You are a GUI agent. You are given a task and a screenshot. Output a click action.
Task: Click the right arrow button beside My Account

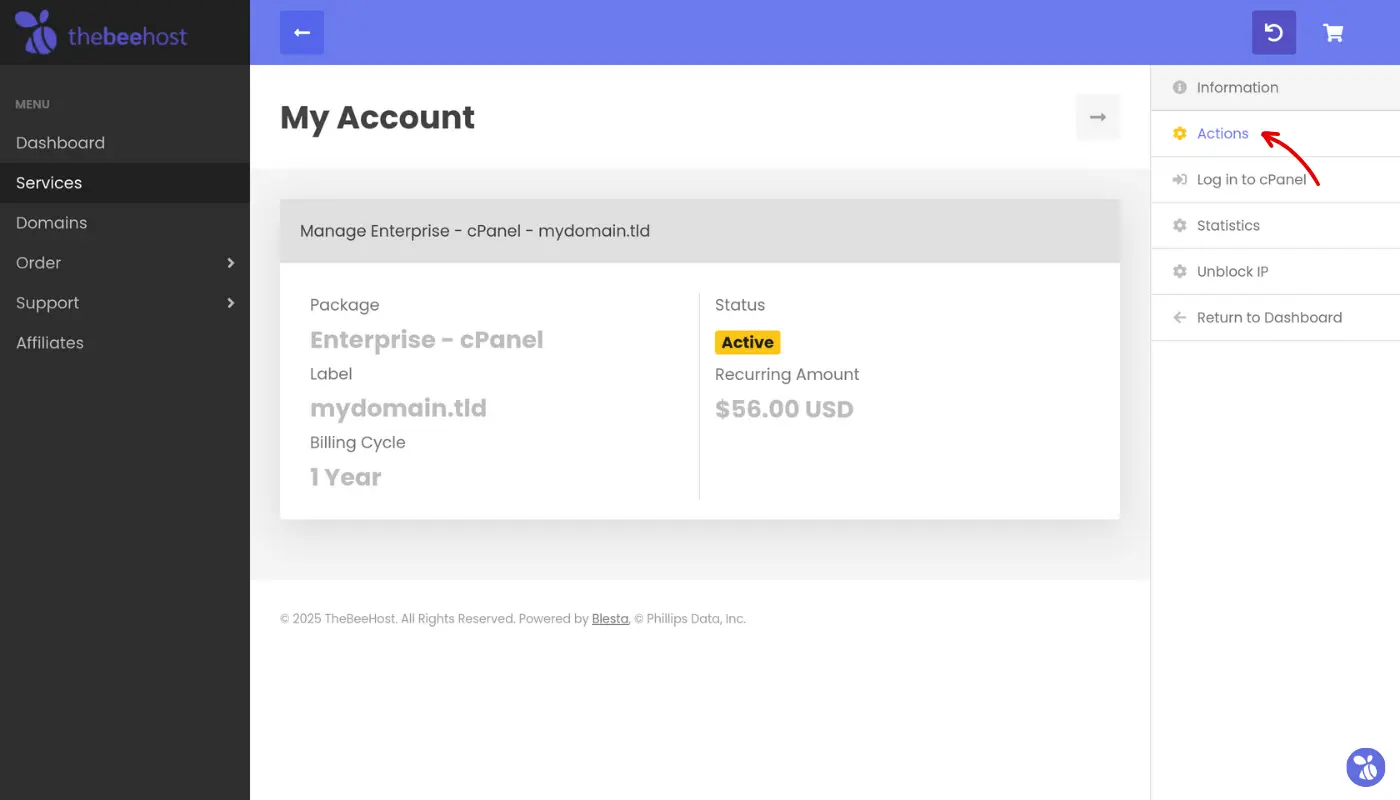click(x=1097, y=117)
